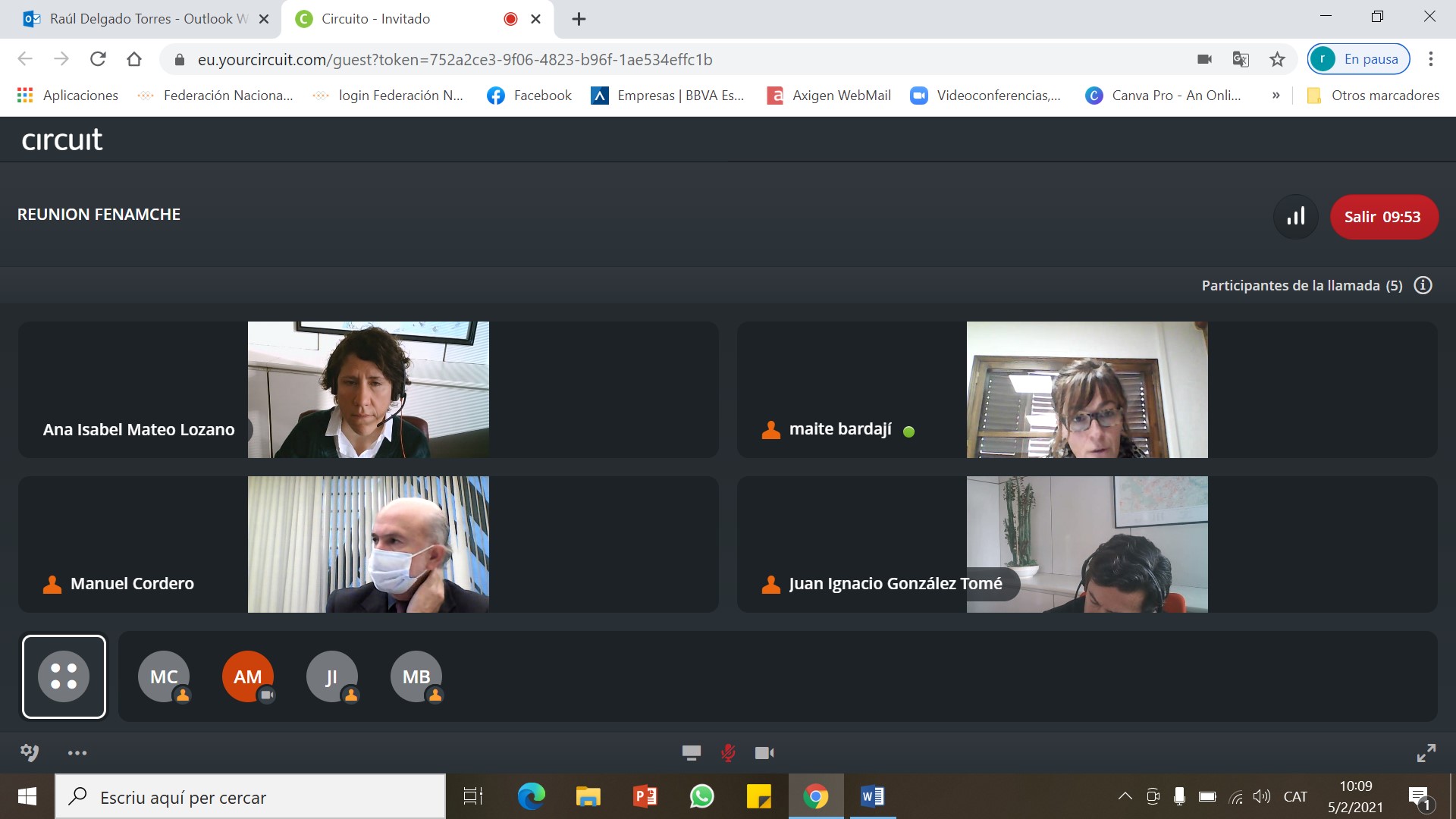The width and height of the screenshot is (1456, 819).
Task: Unmute the red microphone
Action: pyautogui.click(x=728, y=752)
